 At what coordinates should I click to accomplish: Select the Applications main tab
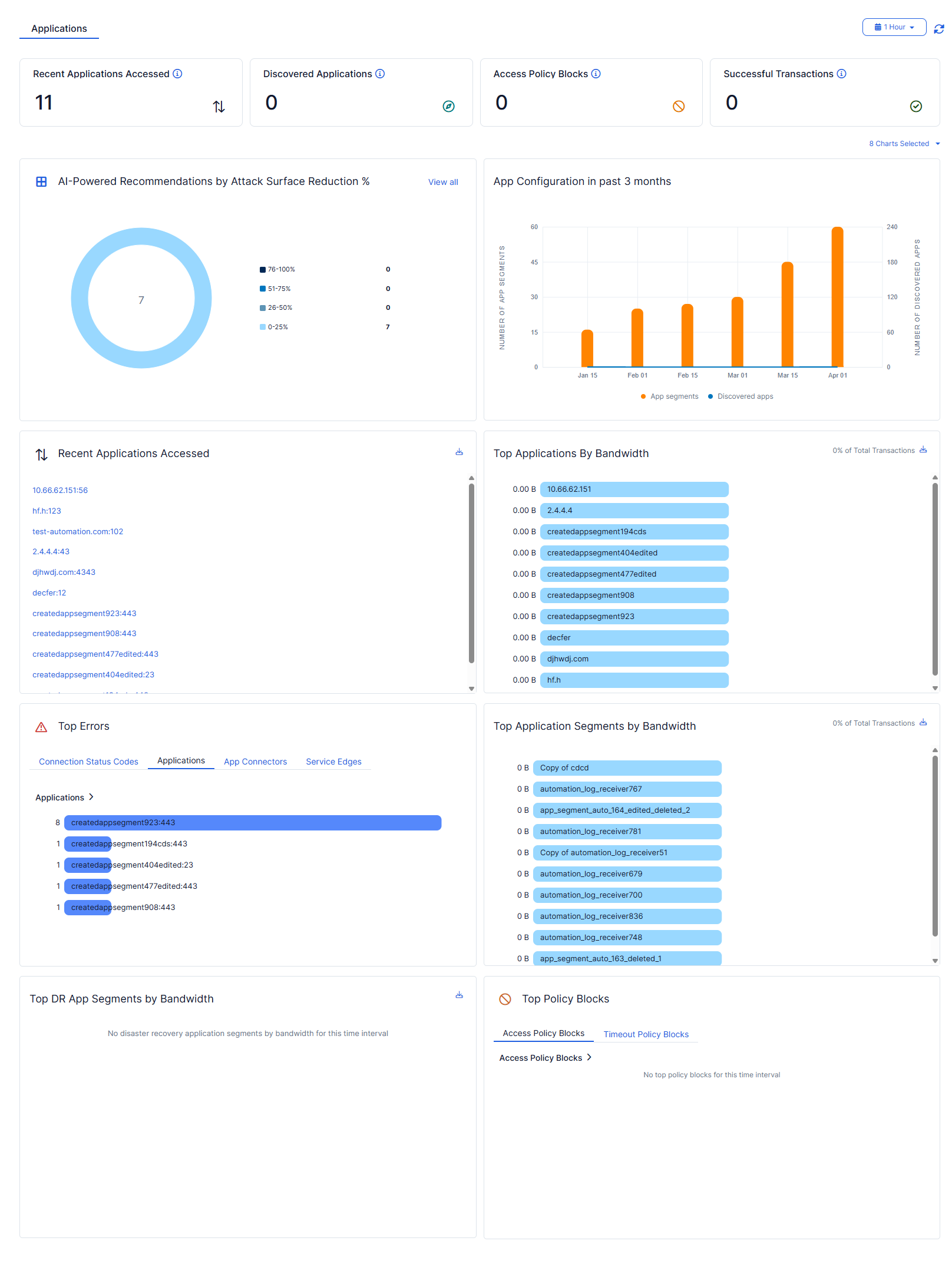[59, 28]
